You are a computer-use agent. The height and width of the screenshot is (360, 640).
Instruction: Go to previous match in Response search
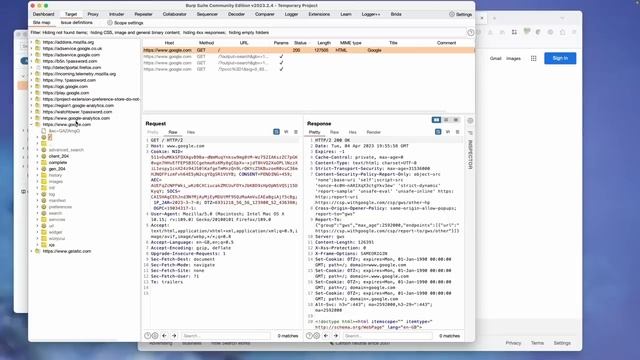point(326,336)
